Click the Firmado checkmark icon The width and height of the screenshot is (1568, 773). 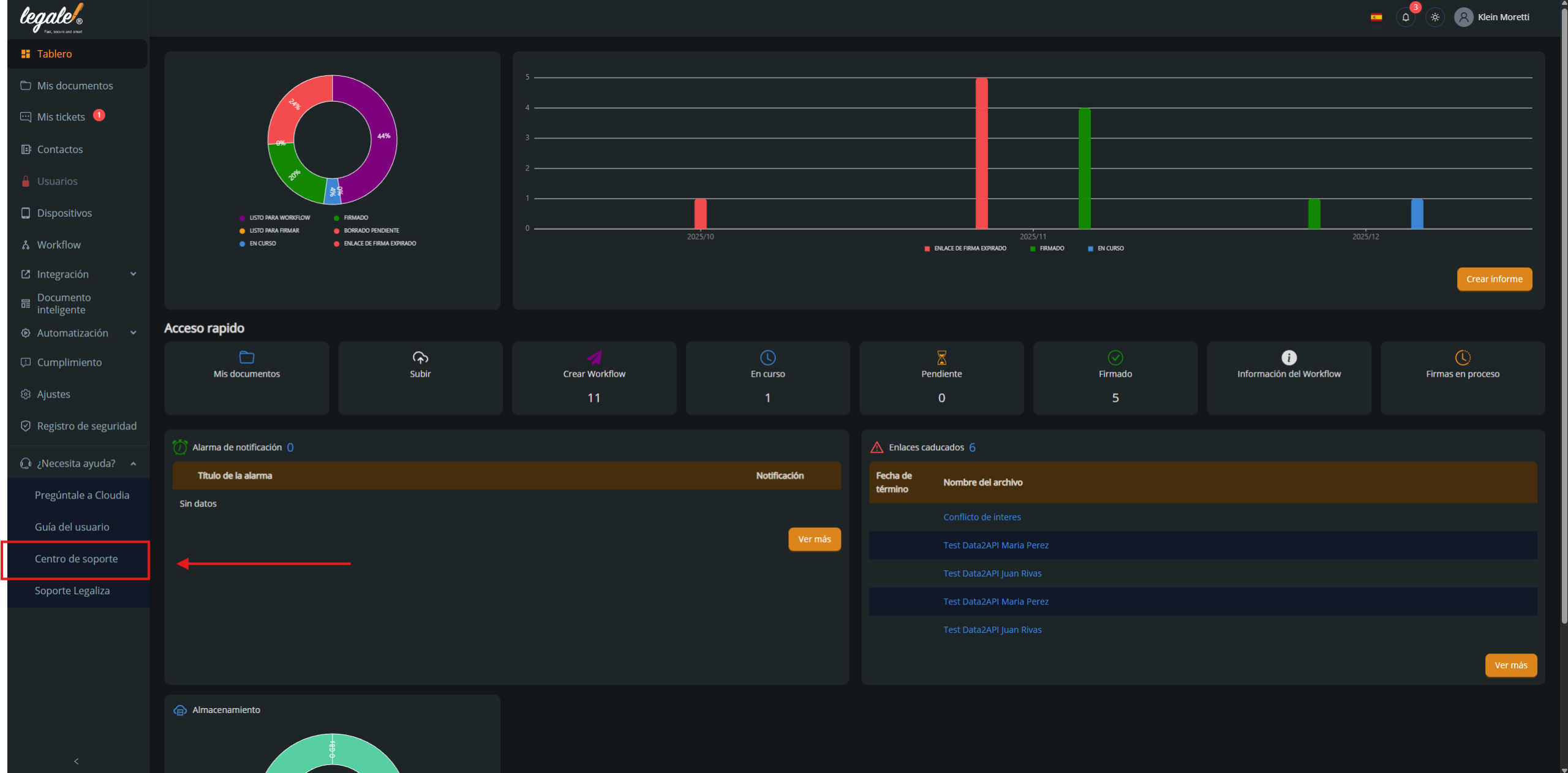1115,357
